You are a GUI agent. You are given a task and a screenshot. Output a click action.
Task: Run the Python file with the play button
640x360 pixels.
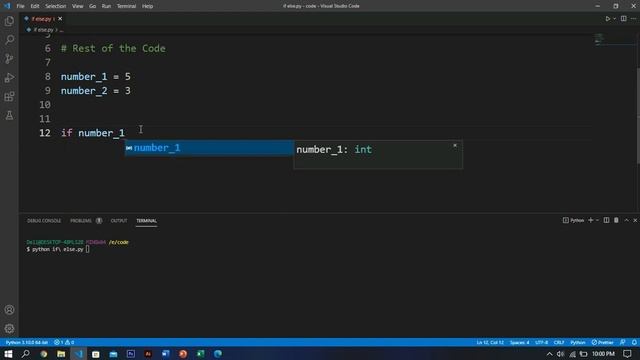pos(607,19)
